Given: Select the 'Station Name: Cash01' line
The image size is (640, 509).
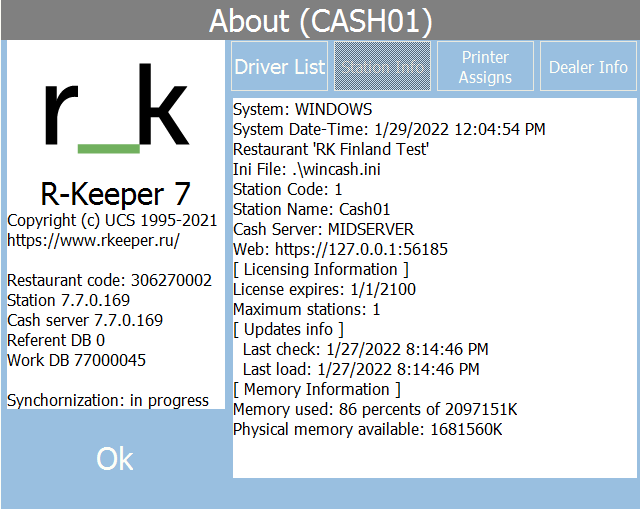Looking at the screenshot, I should 311,209.
